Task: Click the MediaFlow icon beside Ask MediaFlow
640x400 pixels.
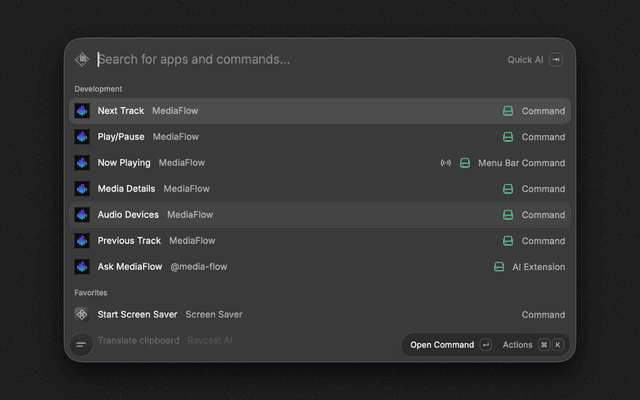Action: tap(82, 267)
